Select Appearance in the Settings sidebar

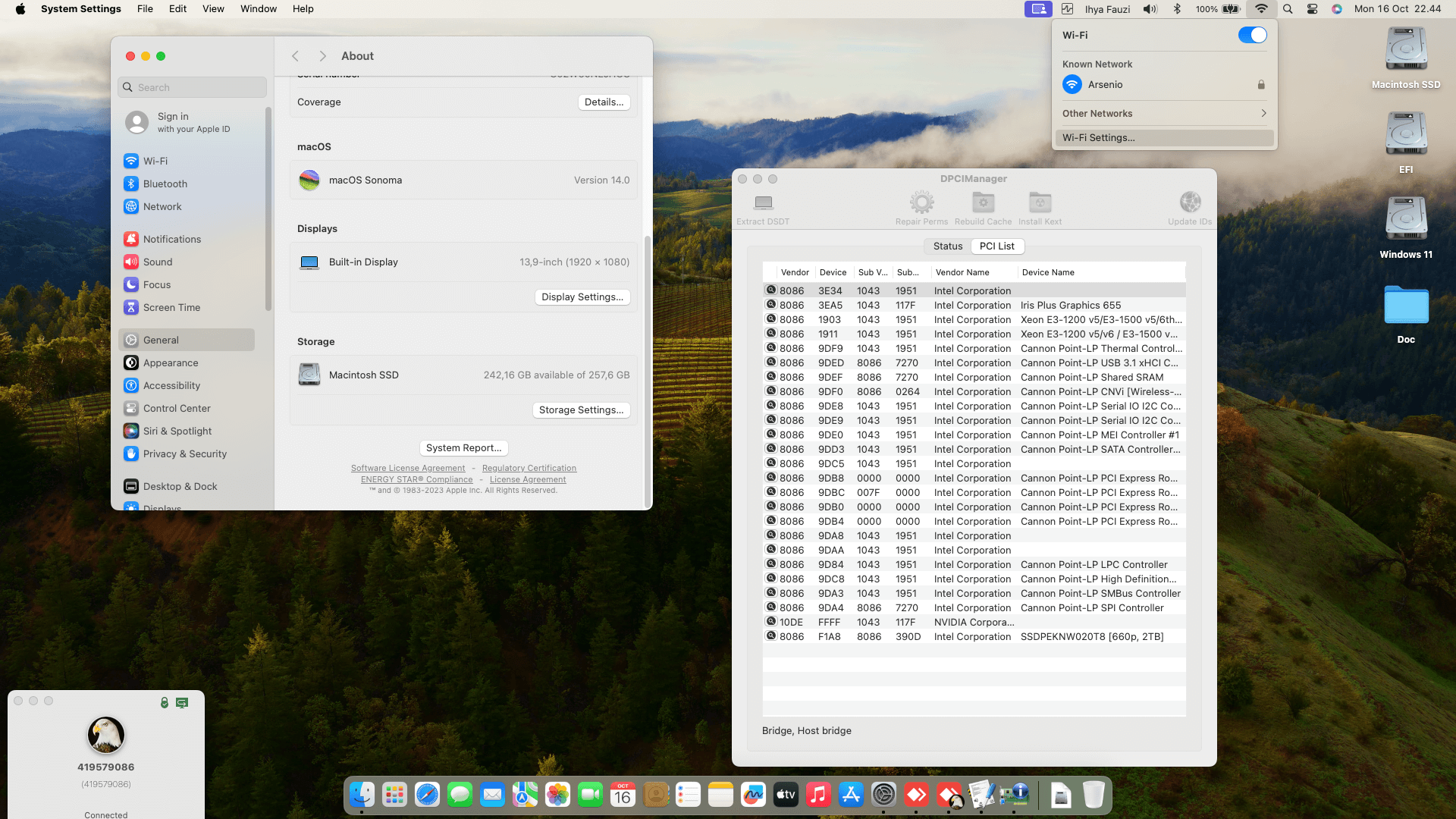pyautogui.click(x=187, y=362)
